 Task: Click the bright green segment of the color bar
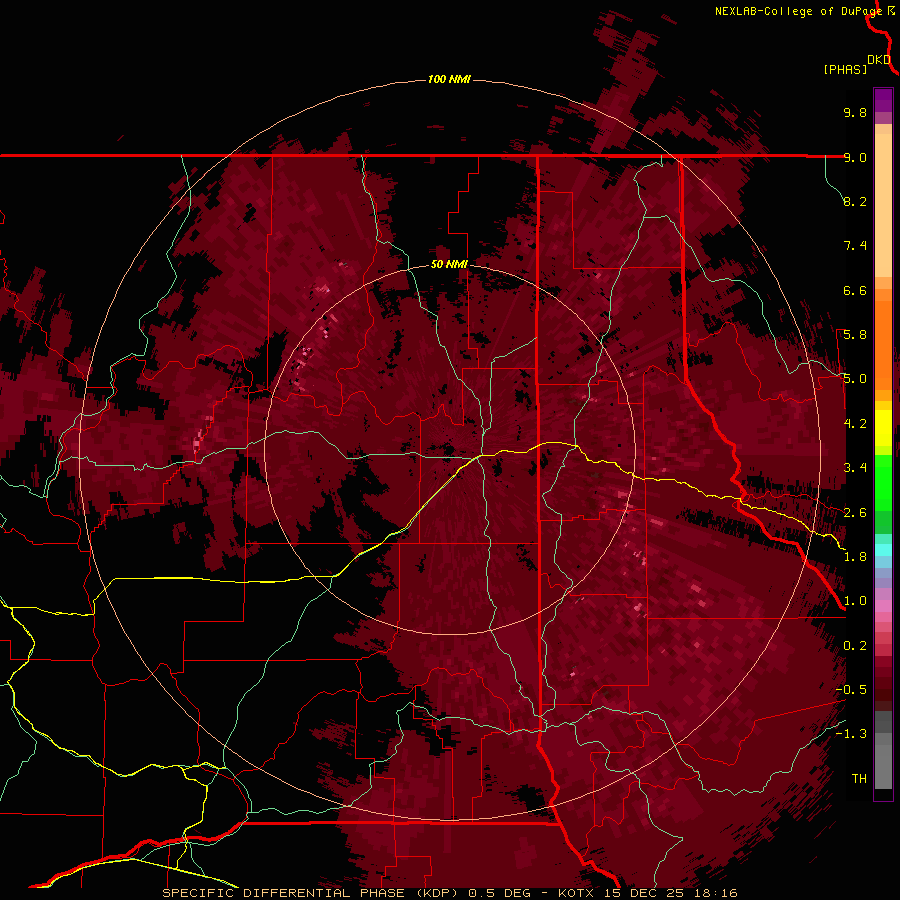[x=883, y=483]
